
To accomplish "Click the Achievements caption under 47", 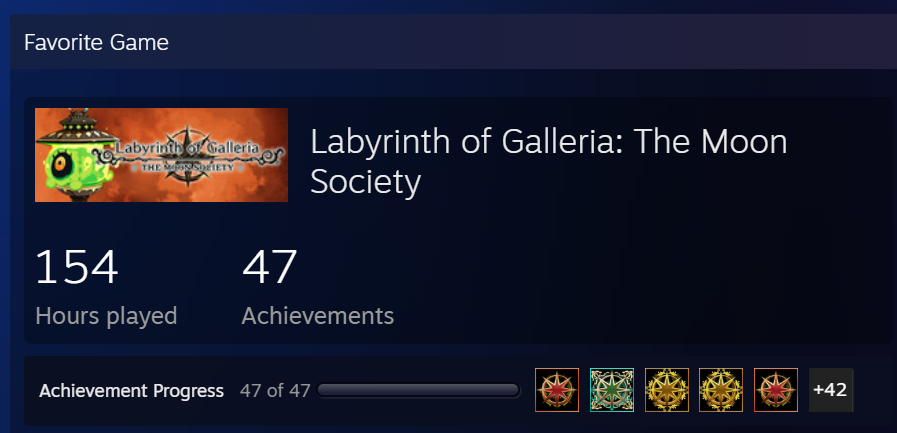I will (317, 316).
